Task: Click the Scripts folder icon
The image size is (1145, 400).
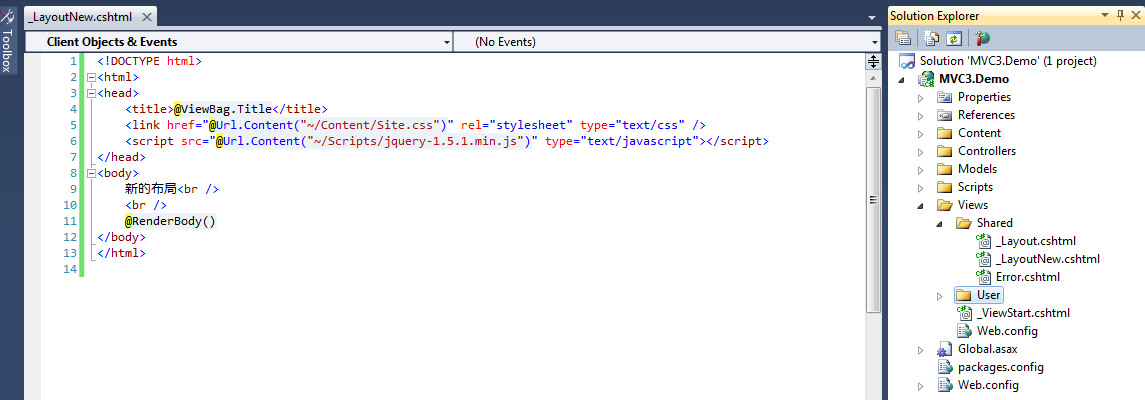Action: (x=945, y=187)
